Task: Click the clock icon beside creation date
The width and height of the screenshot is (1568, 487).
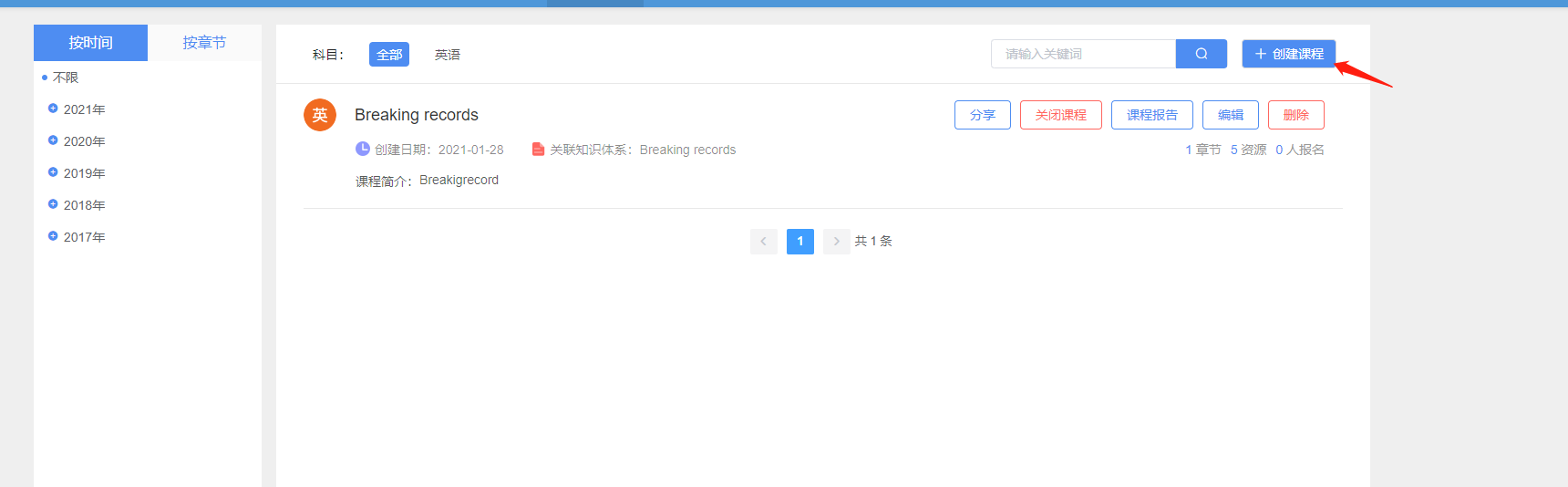Action: point(363,149)
